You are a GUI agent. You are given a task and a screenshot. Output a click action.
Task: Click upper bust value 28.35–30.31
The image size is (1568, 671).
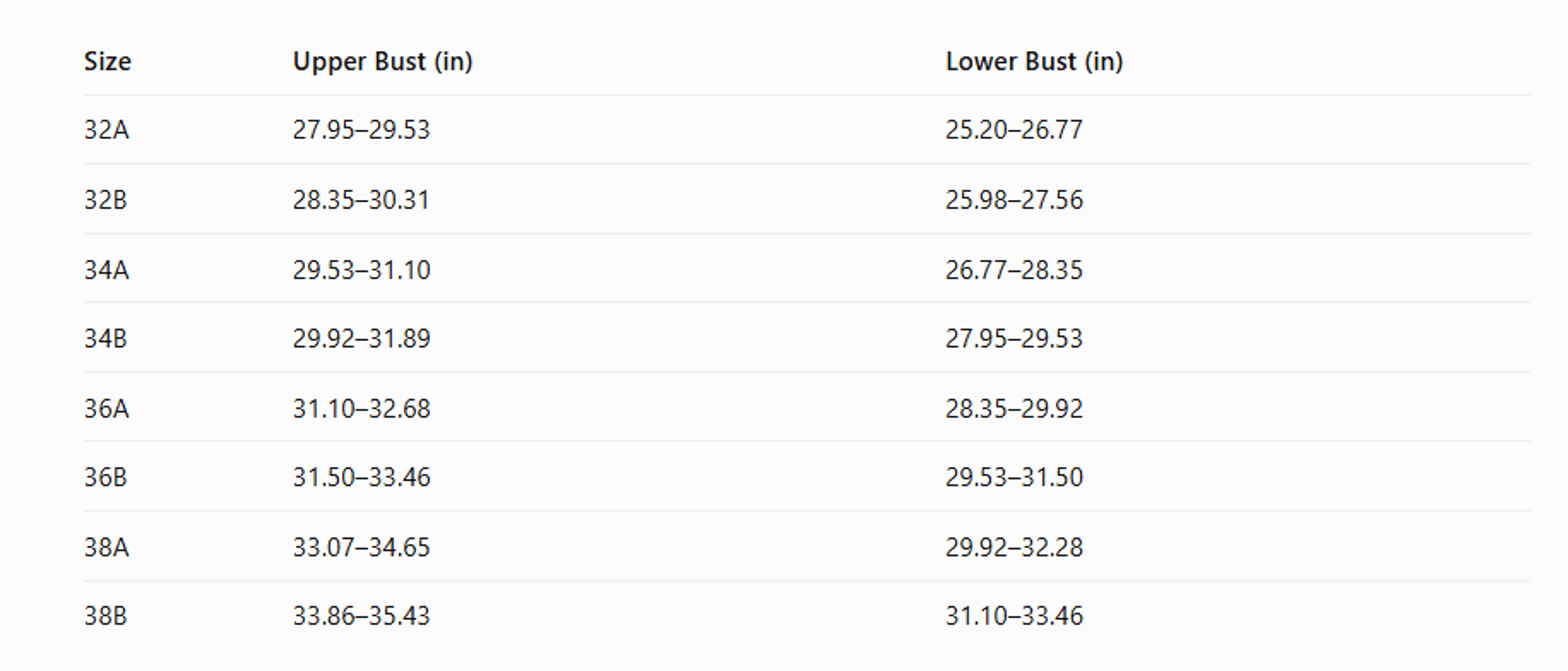[x=361, y=200]
